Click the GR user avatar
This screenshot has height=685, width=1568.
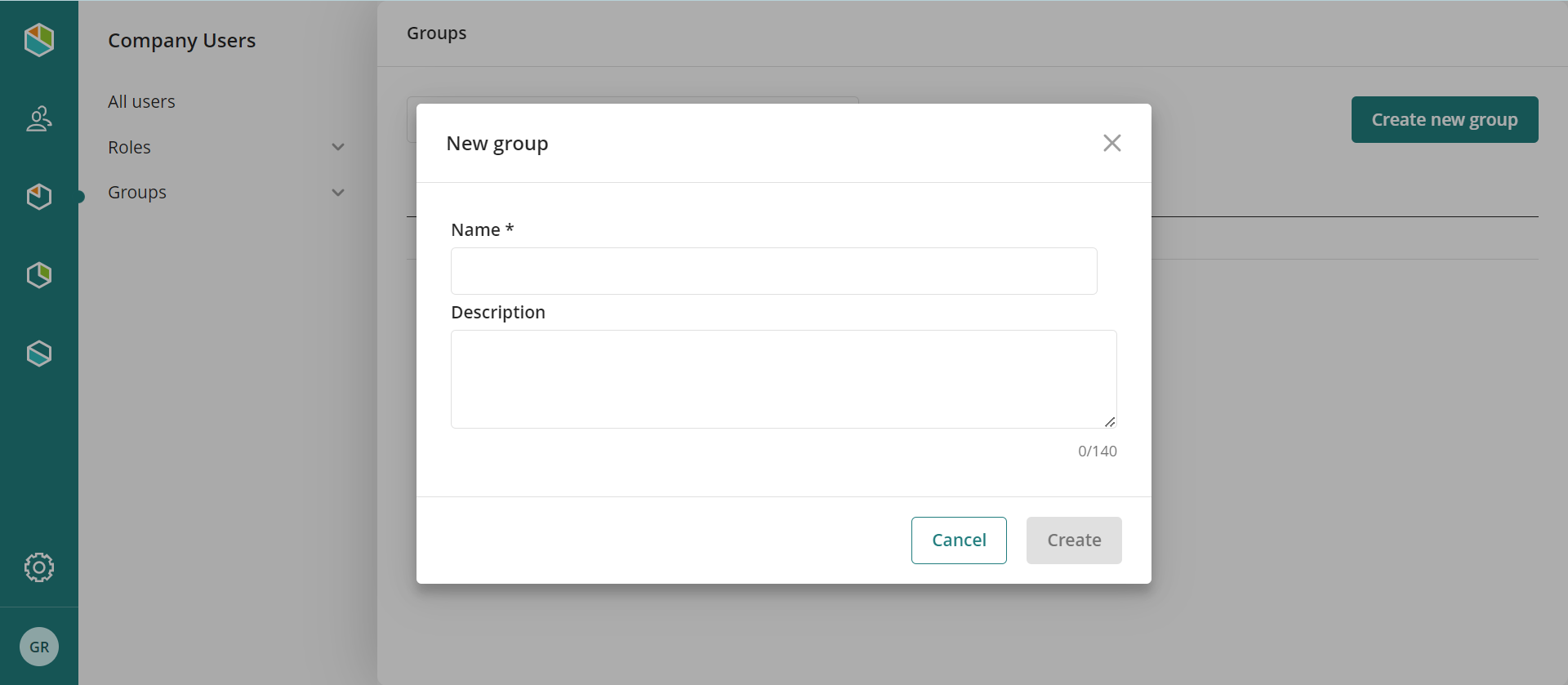38,647
